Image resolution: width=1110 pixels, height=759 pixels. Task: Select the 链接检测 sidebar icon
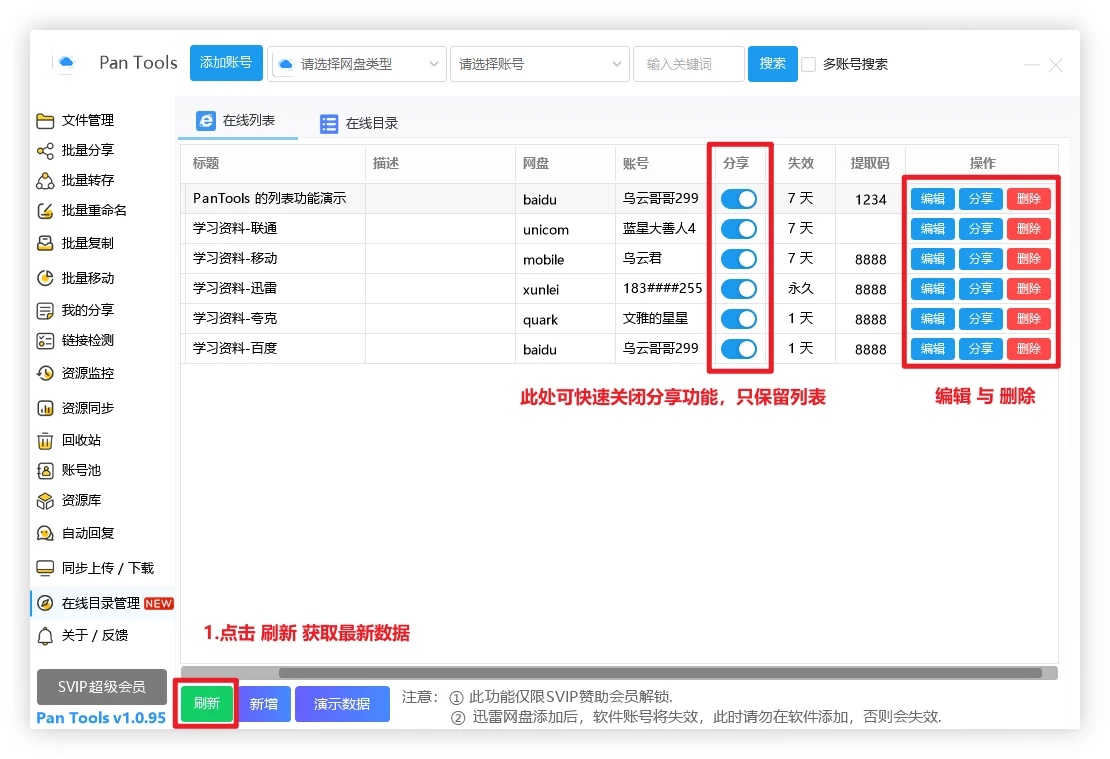[45, 341]
